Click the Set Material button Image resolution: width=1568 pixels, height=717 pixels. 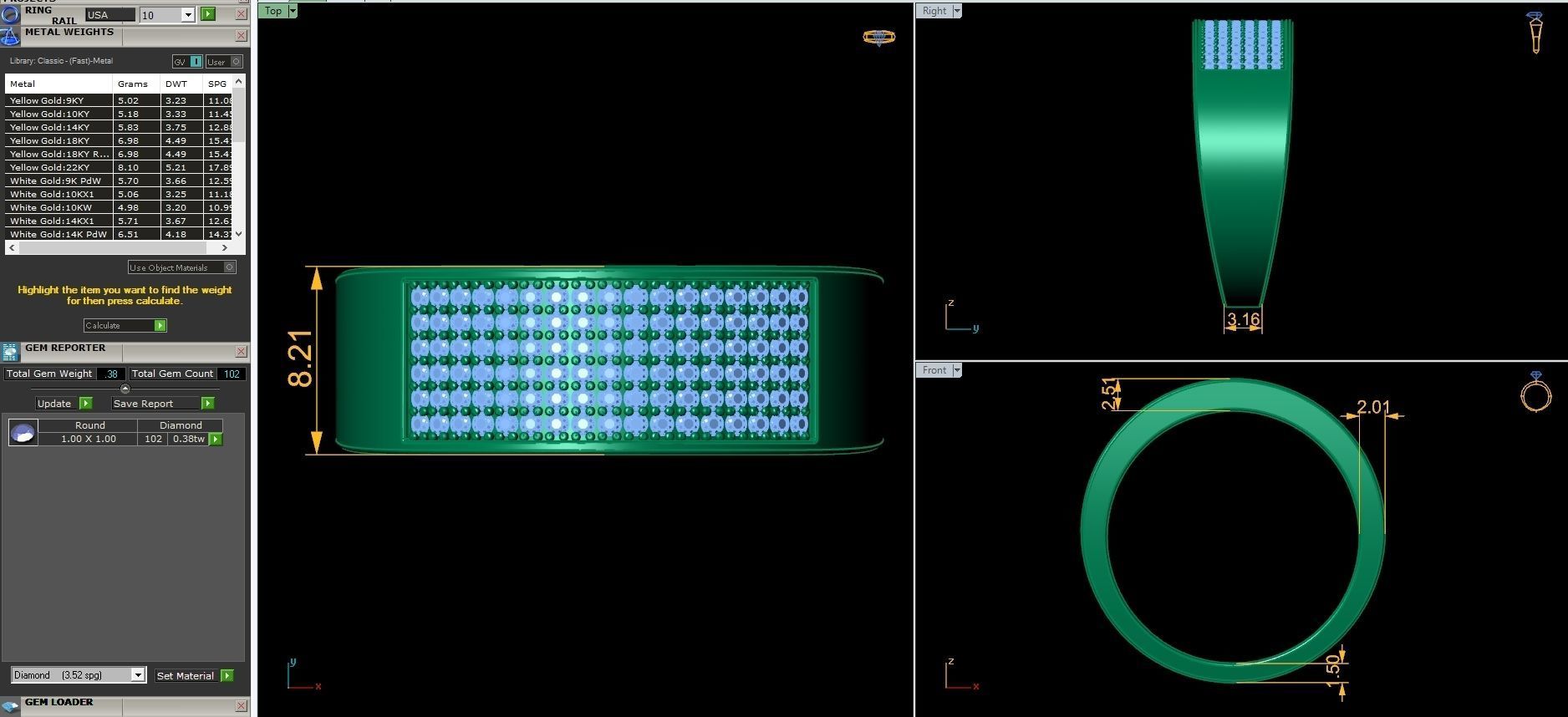[x=186, y=675]
